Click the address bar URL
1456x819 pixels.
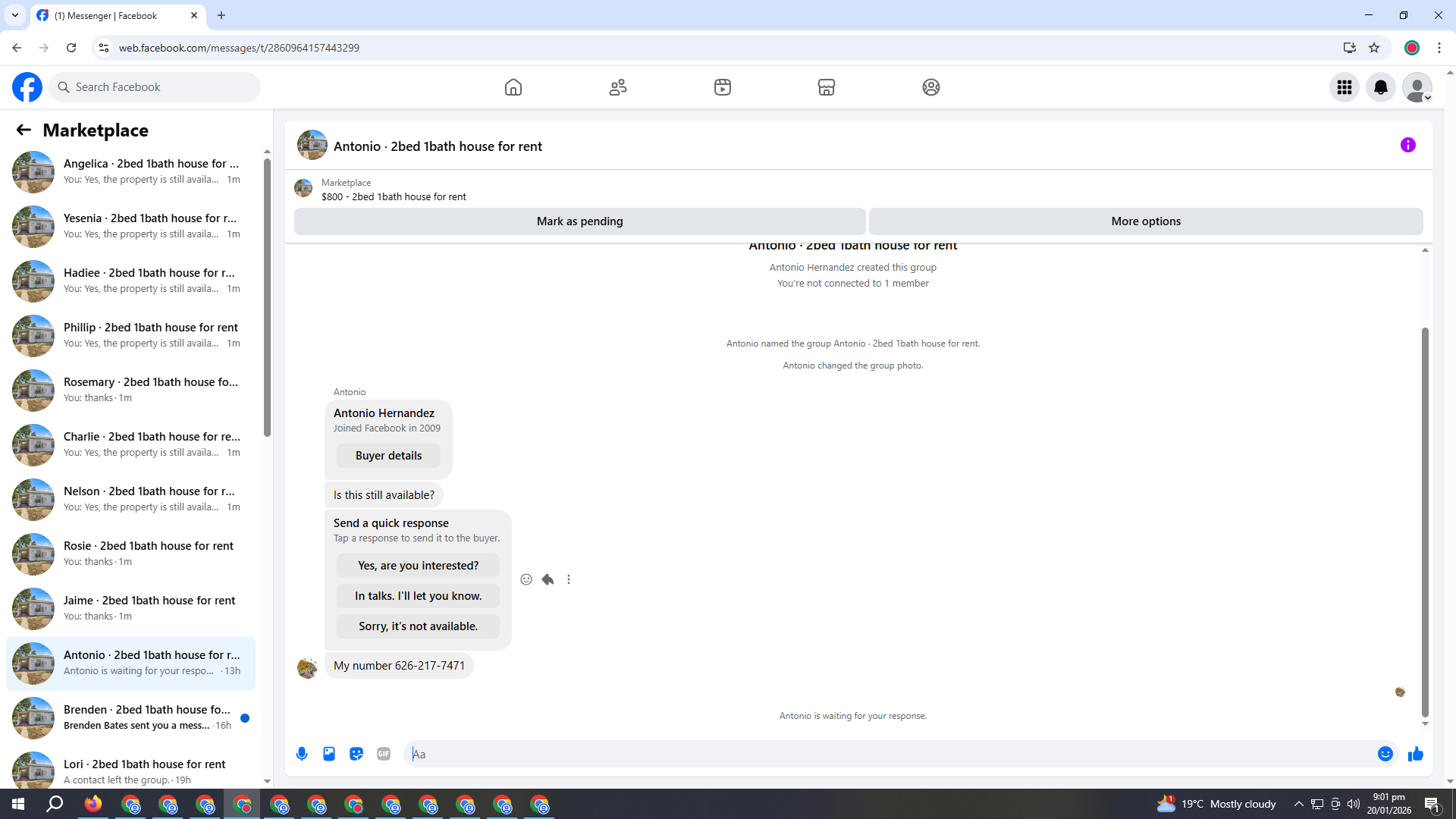pos(239,48)
